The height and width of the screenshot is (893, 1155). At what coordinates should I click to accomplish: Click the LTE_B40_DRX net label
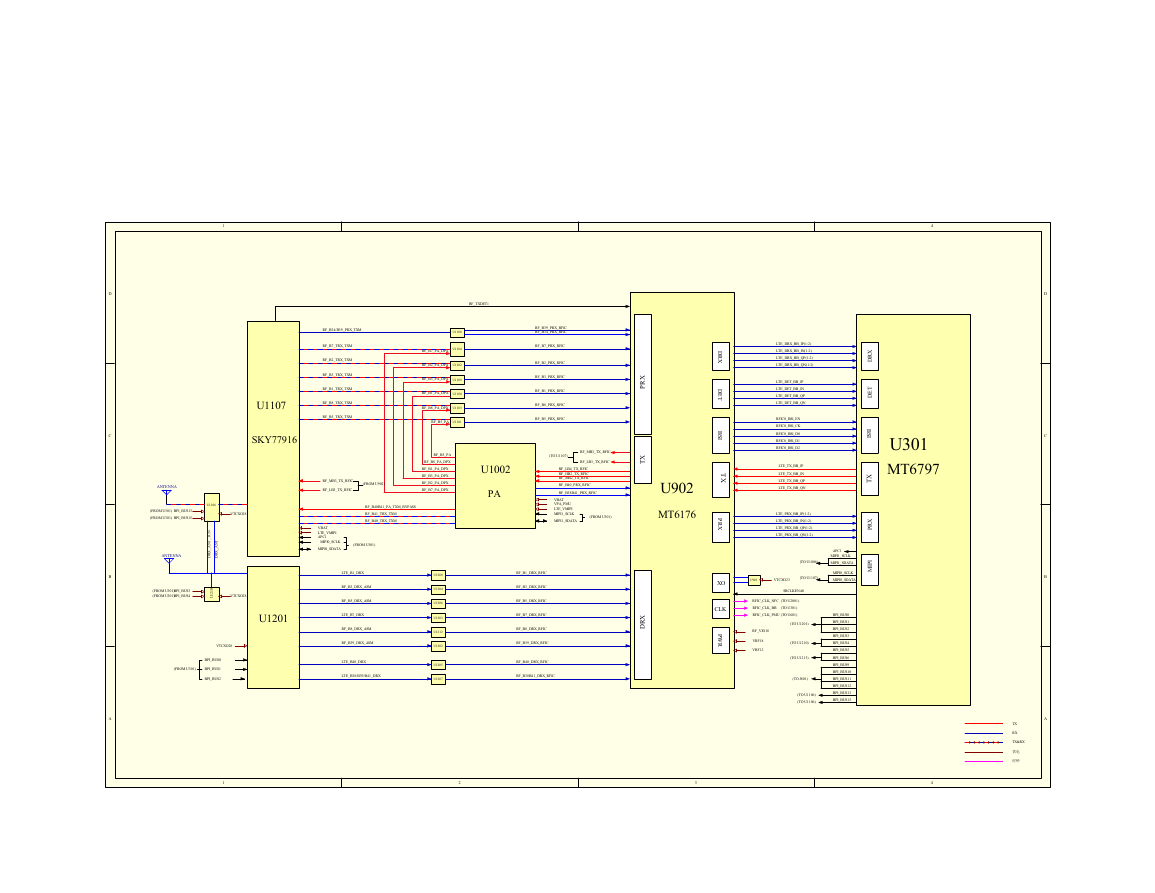point(353,662)
